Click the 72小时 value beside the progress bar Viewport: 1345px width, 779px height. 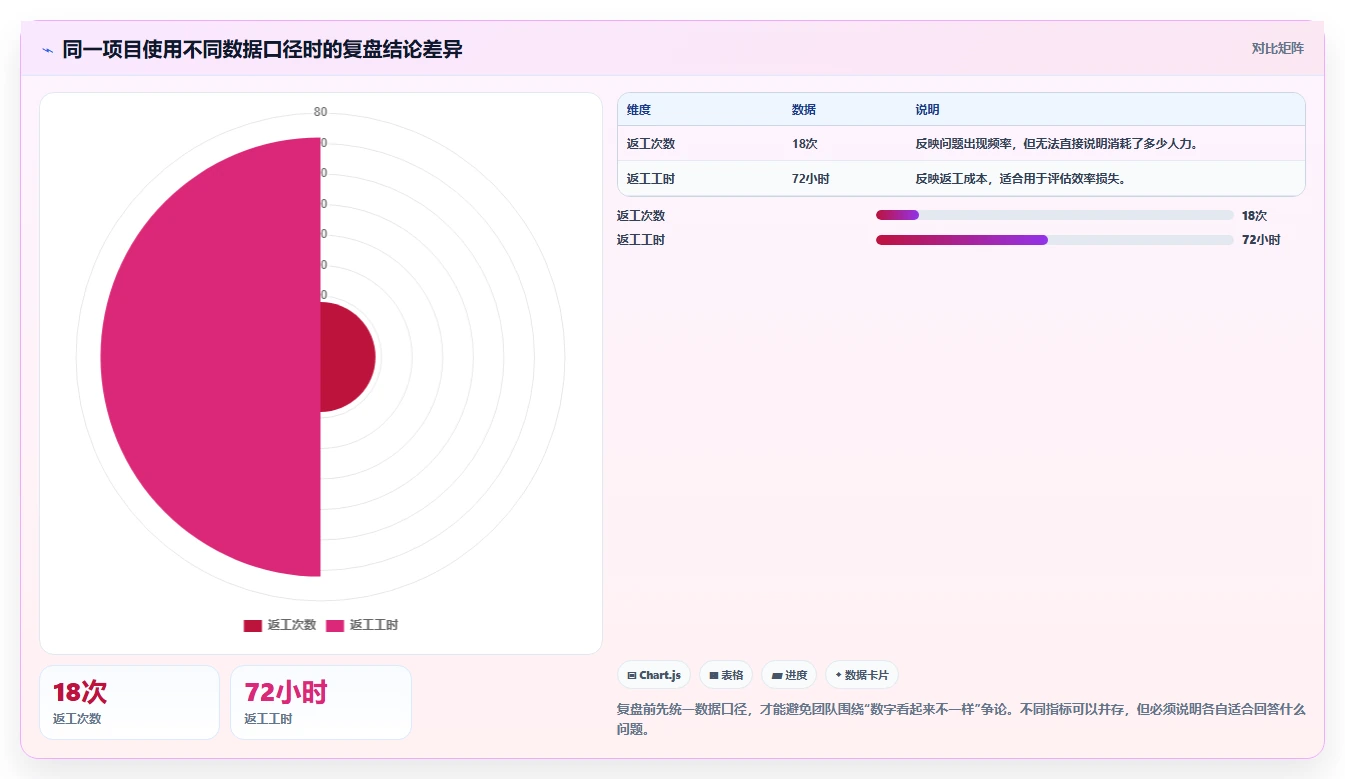pyautogui.click(x=1261, y=240)
